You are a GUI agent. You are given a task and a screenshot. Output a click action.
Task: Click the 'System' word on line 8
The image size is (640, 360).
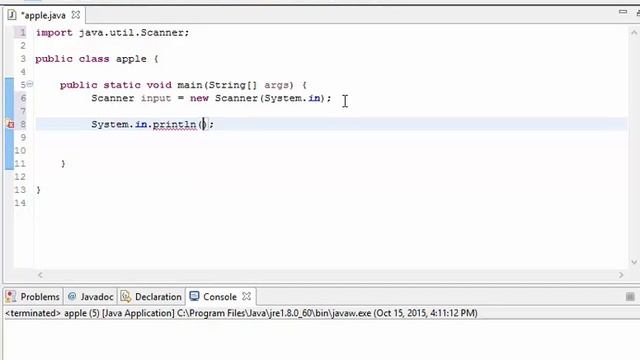[110, 124]
